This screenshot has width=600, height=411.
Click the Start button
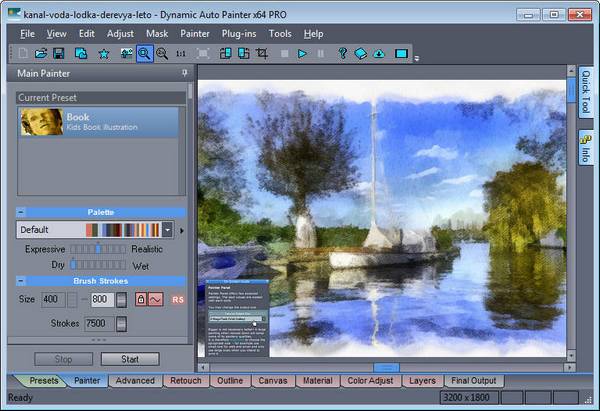pyautogui.click(x=129, y=359)
